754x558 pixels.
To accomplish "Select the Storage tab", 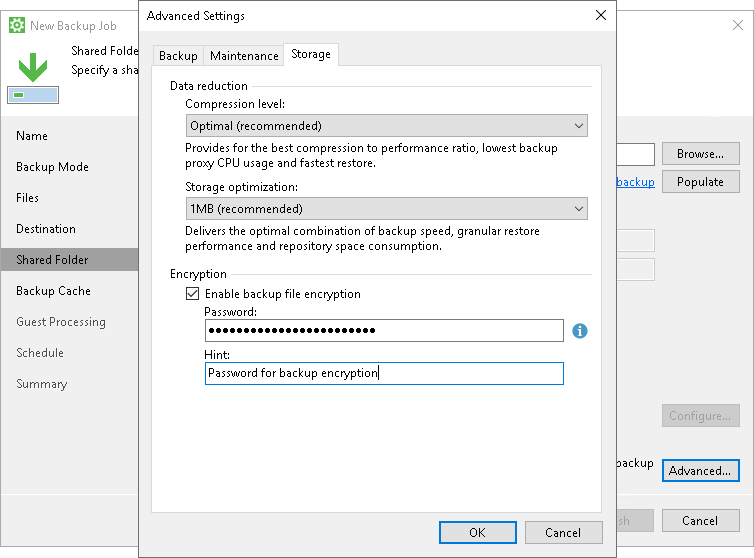I will 311,54.
